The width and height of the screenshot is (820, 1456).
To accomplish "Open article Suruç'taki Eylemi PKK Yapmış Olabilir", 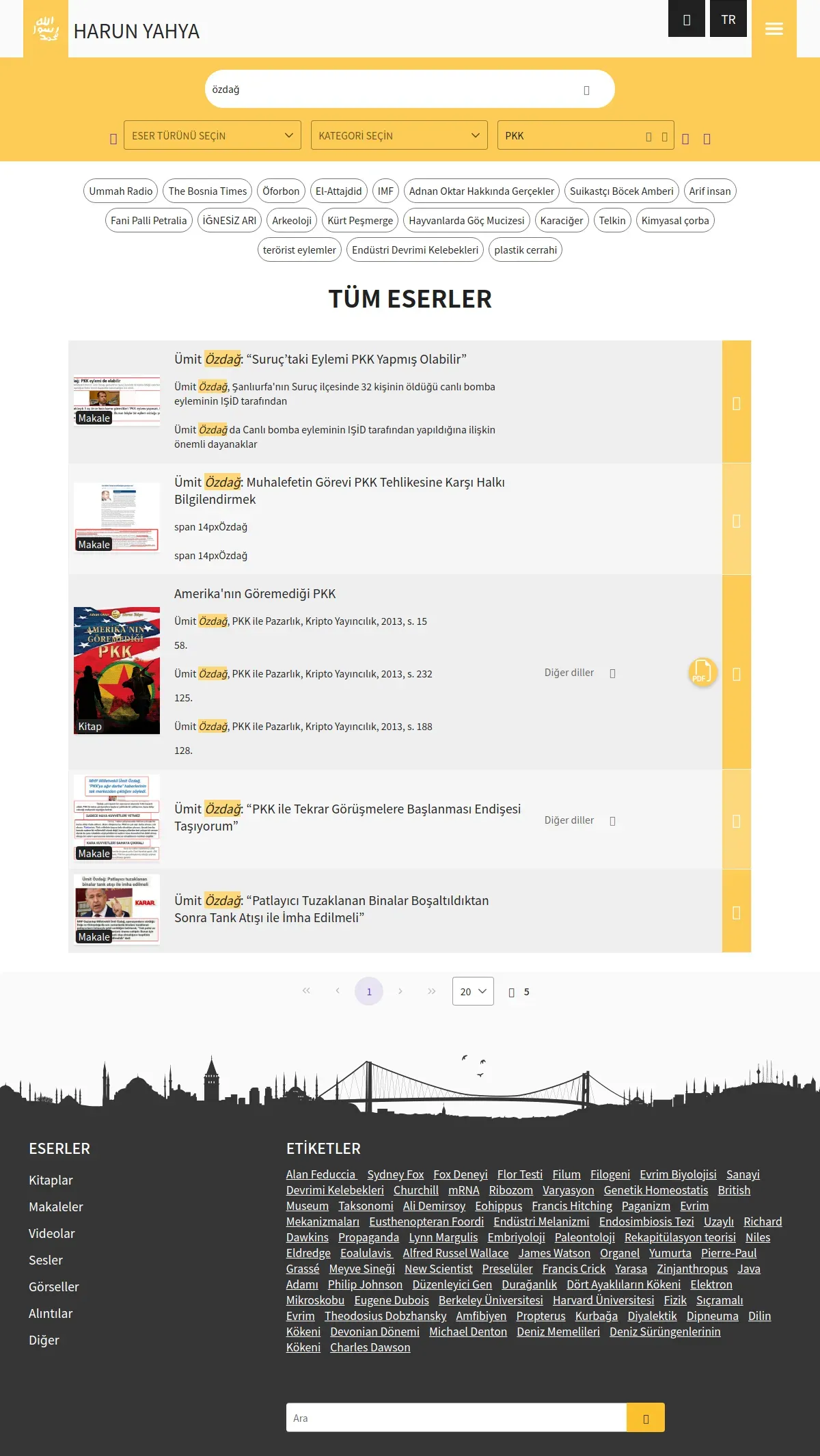I will pos(320,360).
